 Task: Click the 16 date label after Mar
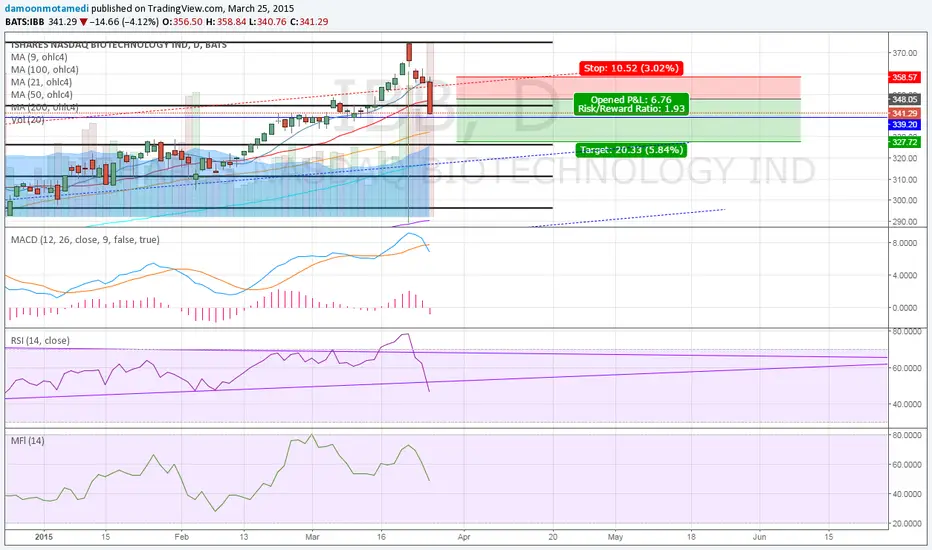pos(381,537)
